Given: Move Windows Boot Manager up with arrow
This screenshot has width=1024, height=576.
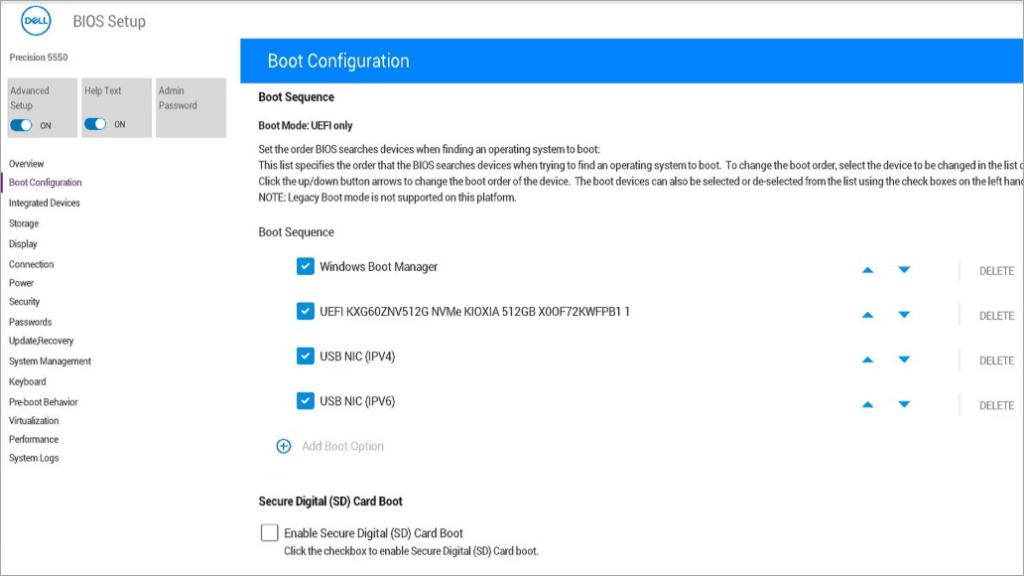Looking at the screenshot, I should tap(868, 270).
